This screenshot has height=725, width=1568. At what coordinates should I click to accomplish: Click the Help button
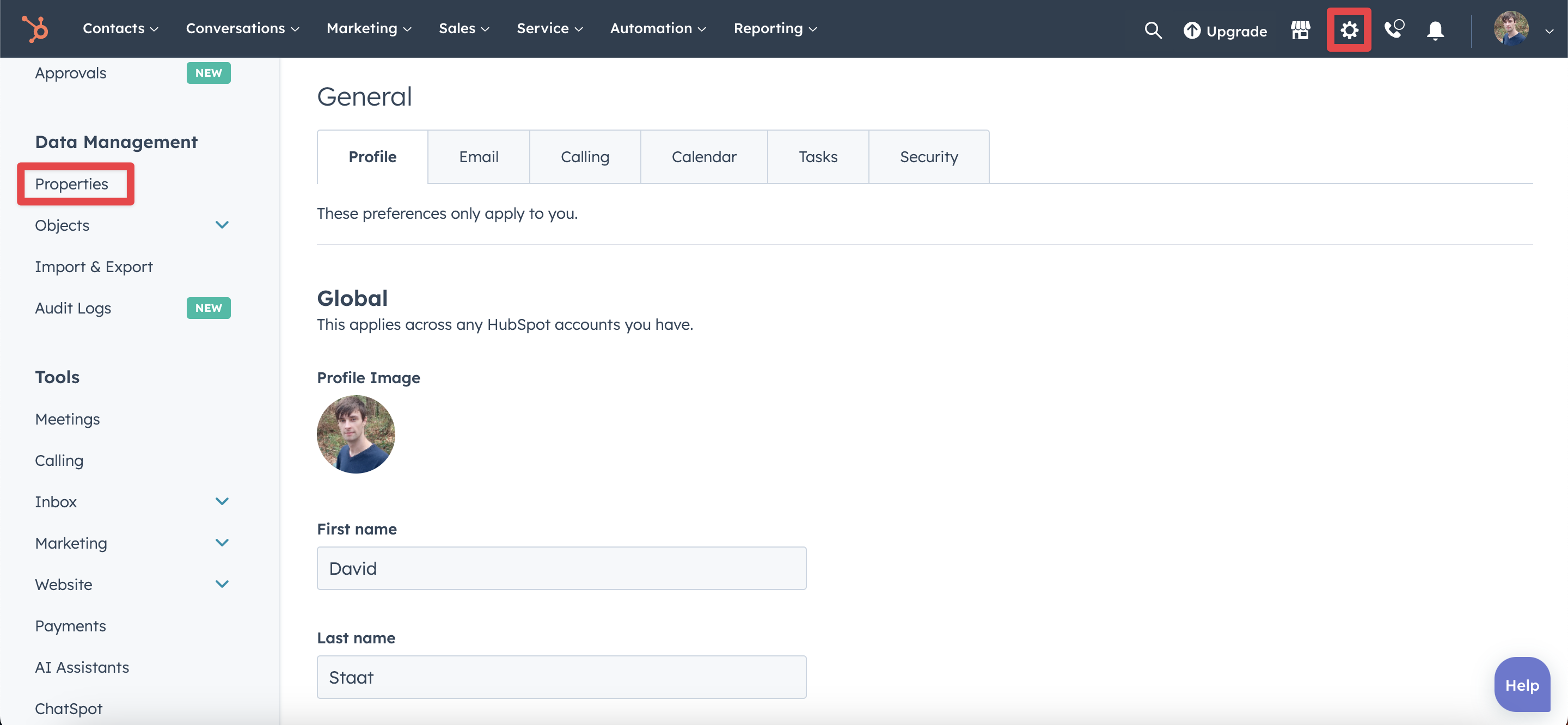click(1522, 684)
